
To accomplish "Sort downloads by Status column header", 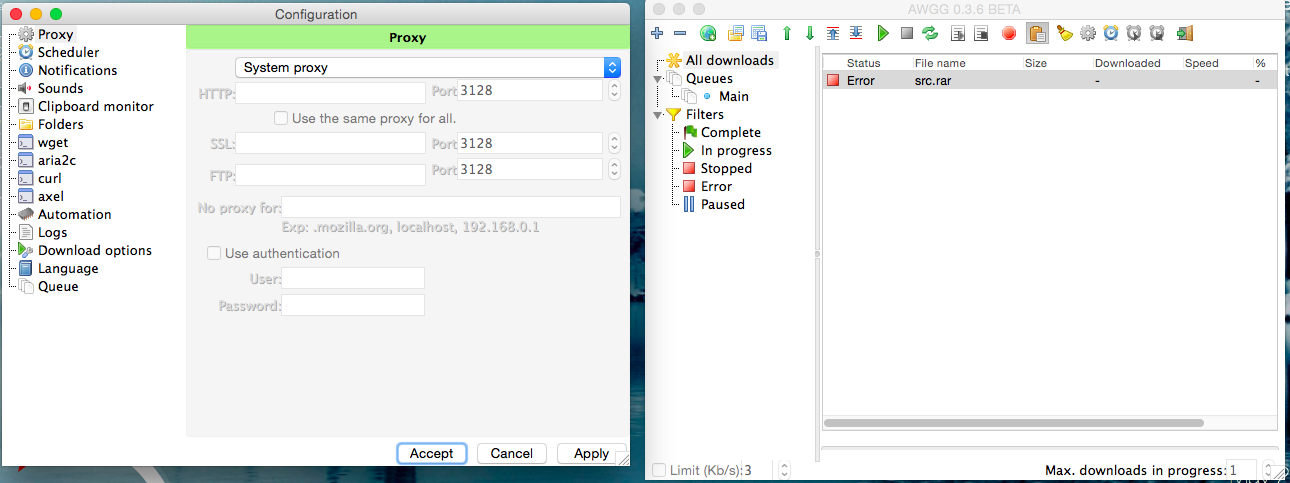I will pos(864,63).
